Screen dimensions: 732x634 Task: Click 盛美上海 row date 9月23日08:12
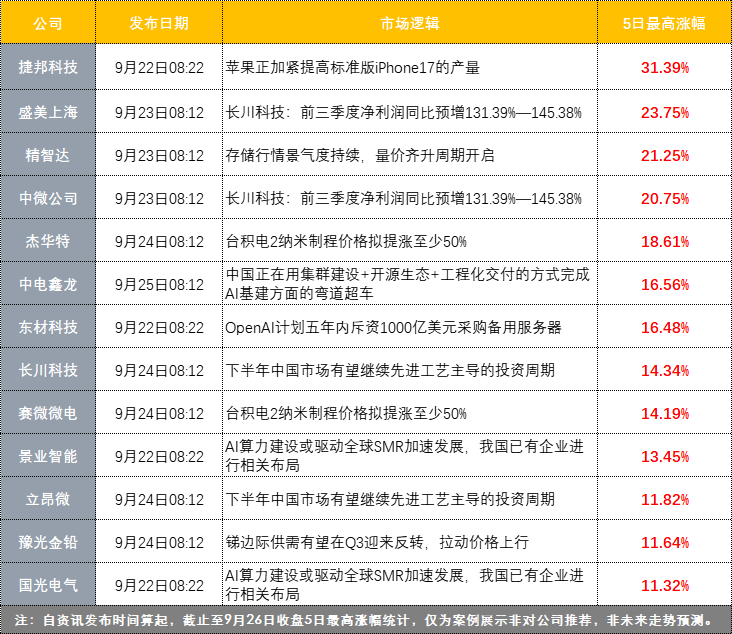159,113
